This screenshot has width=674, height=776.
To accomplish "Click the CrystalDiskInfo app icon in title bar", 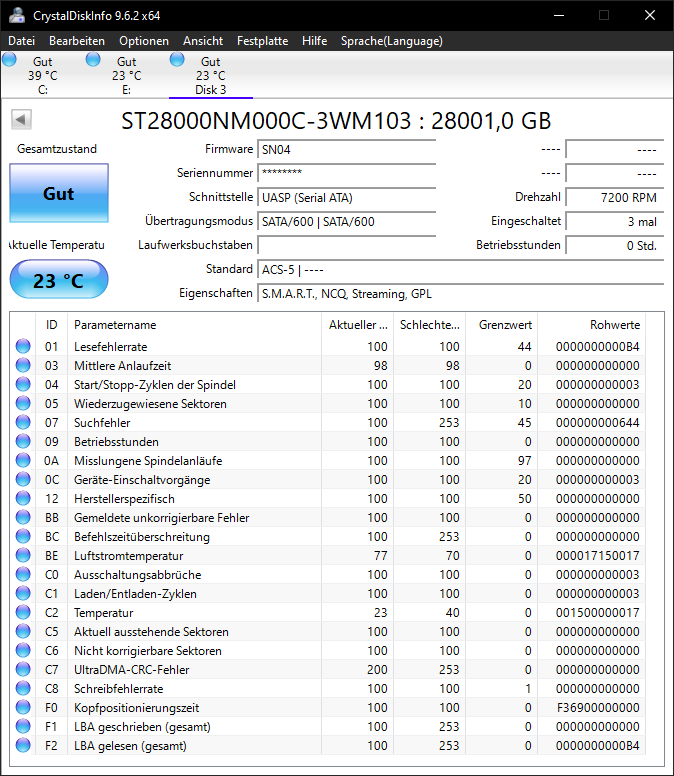I will [x=17, y=15].
